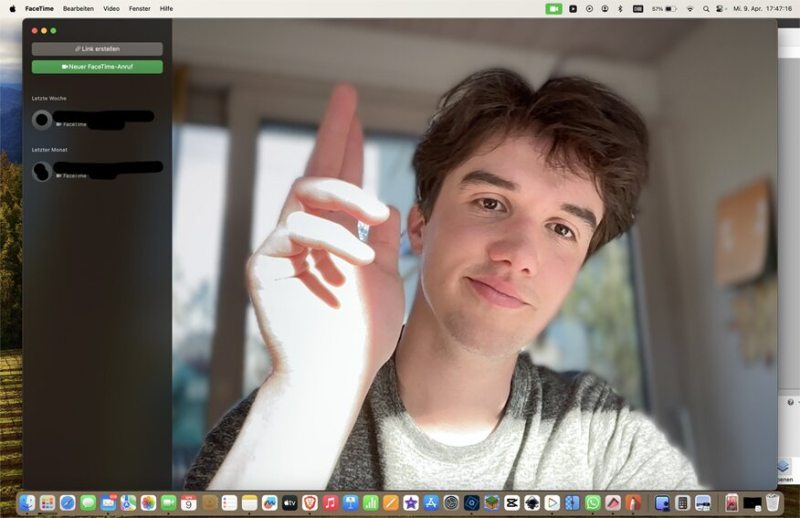Image resolution: width=800 pixels, height=518 pixels.
Task: Start a call with Neuer FaceTime-Anruf
Action: coord(97,67)
